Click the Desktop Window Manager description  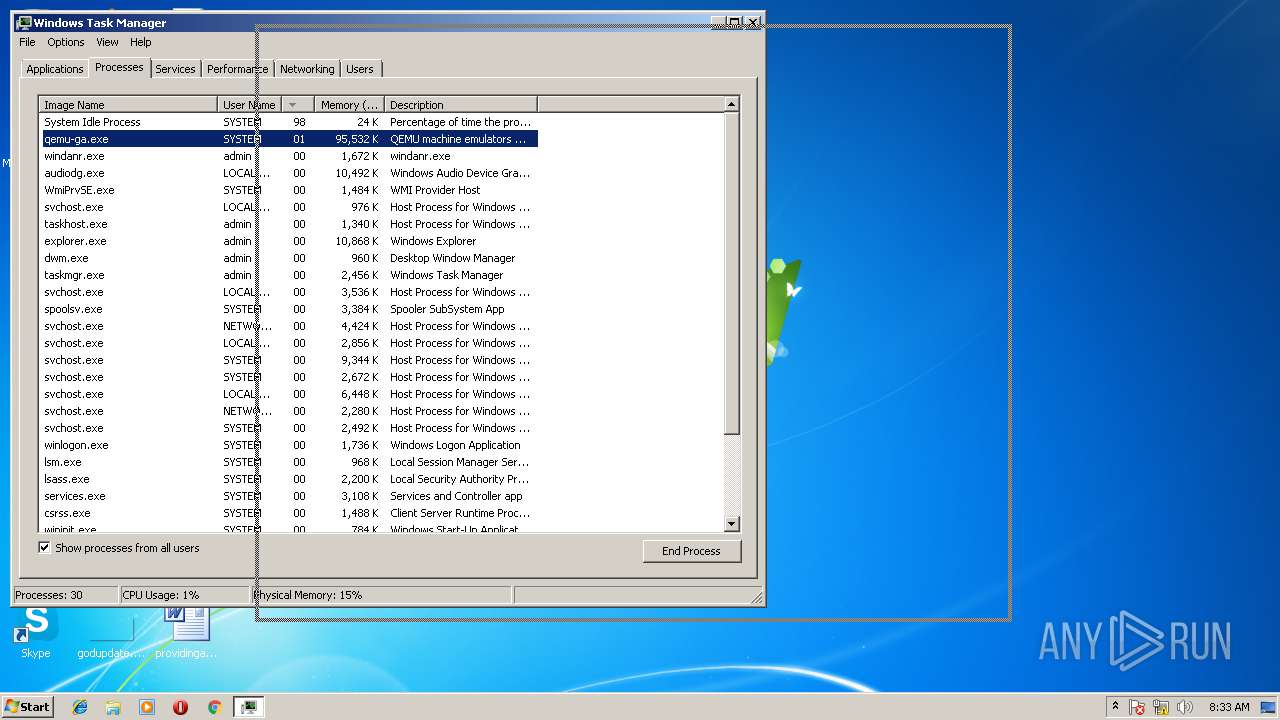[452, 258]
